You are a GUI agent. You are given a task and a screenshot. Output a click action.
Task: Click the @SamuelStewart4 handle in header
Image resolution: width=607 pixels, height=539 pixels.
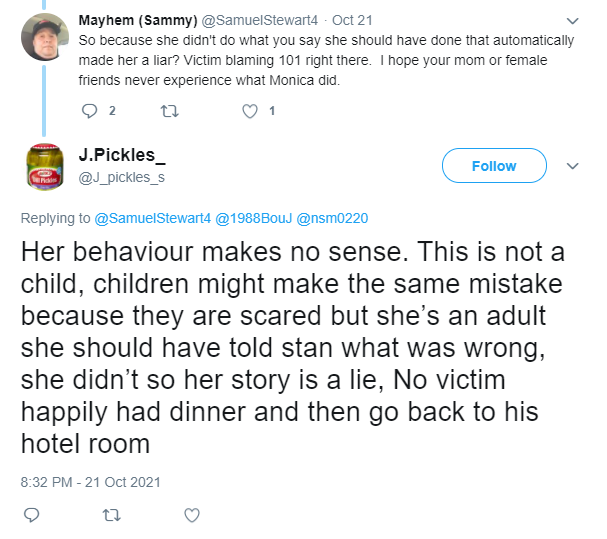pyautogui.click(x=260, y=20)
